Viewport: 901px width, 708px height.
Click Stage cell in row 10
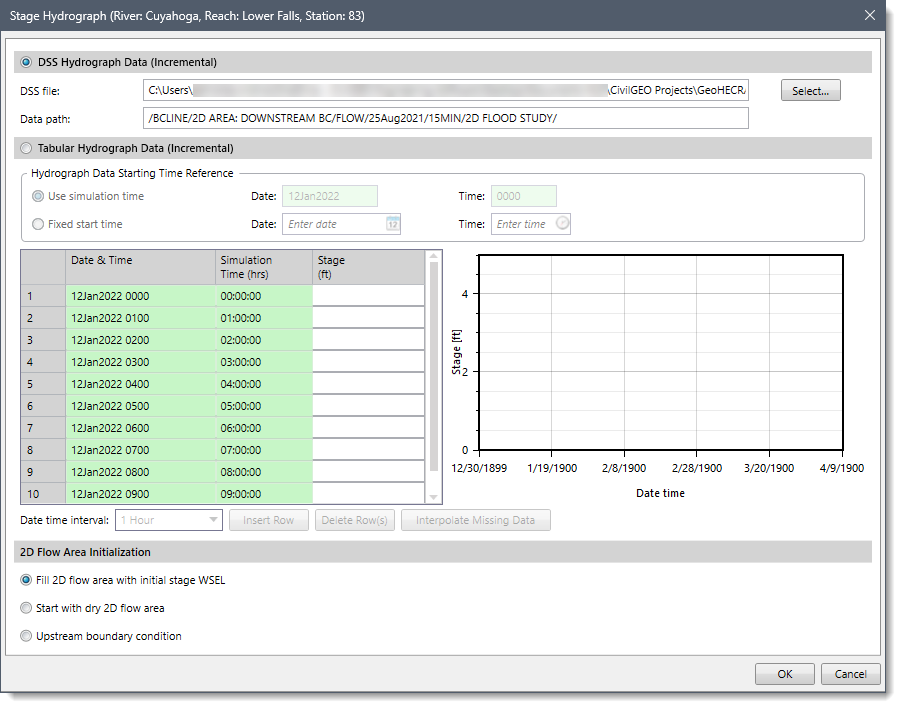[x=368, y=494]
